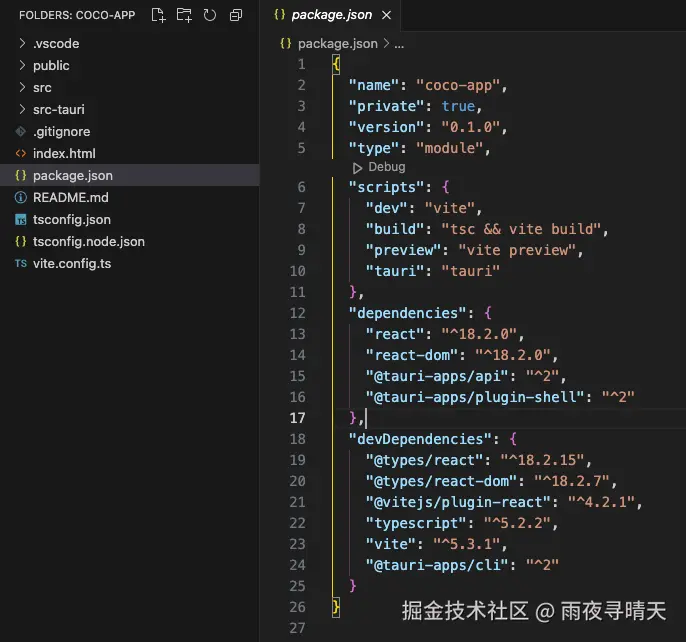Click the braces icon beside package.json in explorer
Viewport: 686px width, 642px height.
click(21, 175)
